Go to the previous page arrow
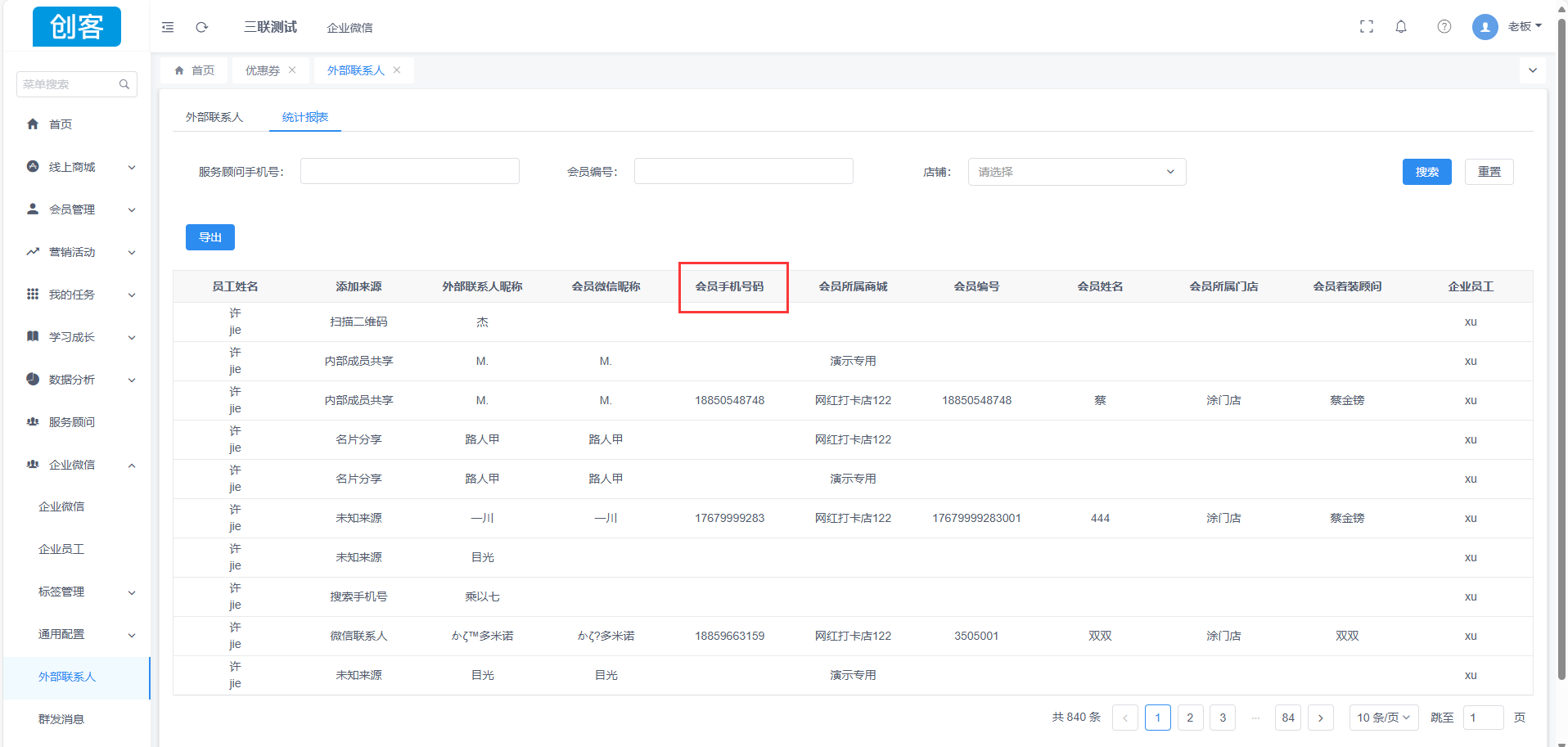1568x747 pixels. 1125,718
